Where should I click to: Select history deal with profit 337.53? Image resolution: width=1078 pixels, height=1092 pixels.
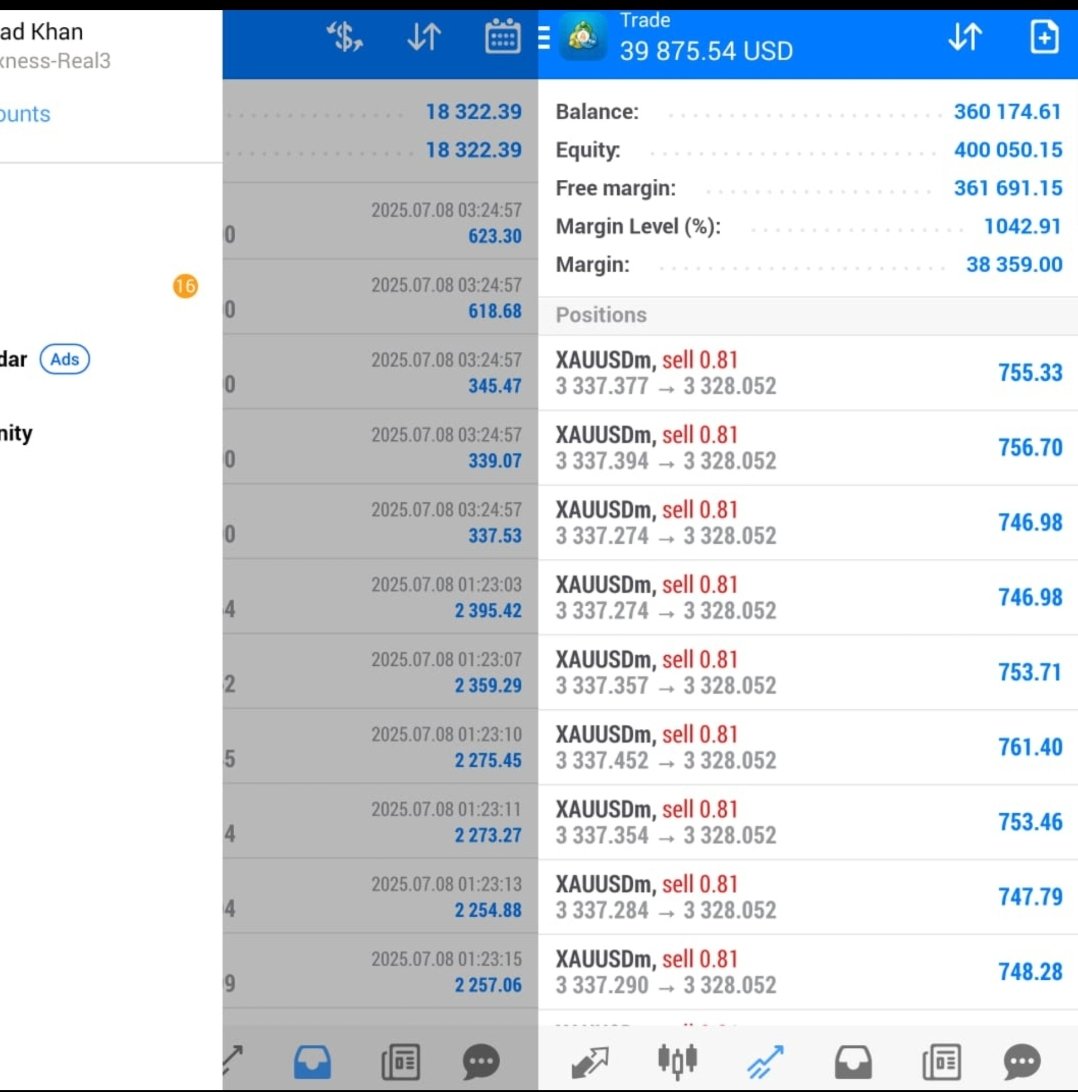(380, 522)
